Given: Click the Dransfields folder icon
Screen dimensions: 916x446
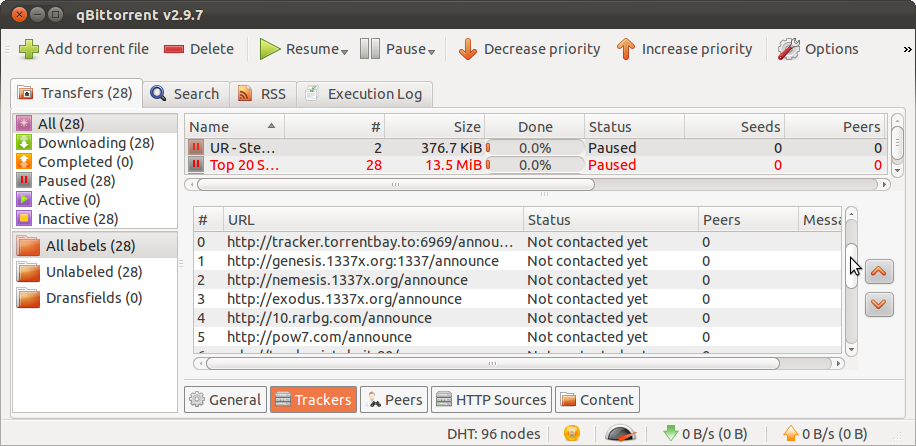Looking at the screenshot, I should [x=27, y=298].
